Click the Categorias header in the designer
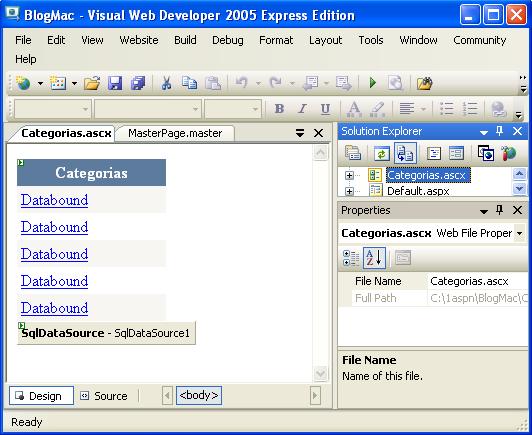 pyautogui.click(x=91, y=173)
